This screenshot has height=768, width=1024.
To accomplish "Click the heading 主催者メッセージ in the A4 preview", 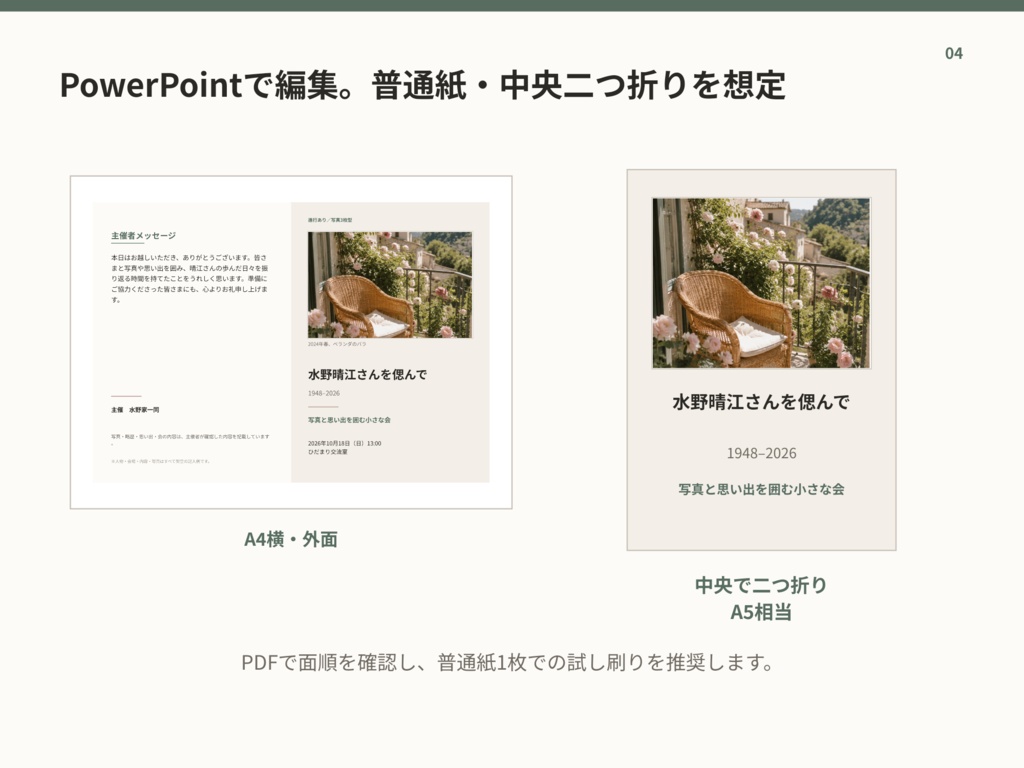I will 143,236.
